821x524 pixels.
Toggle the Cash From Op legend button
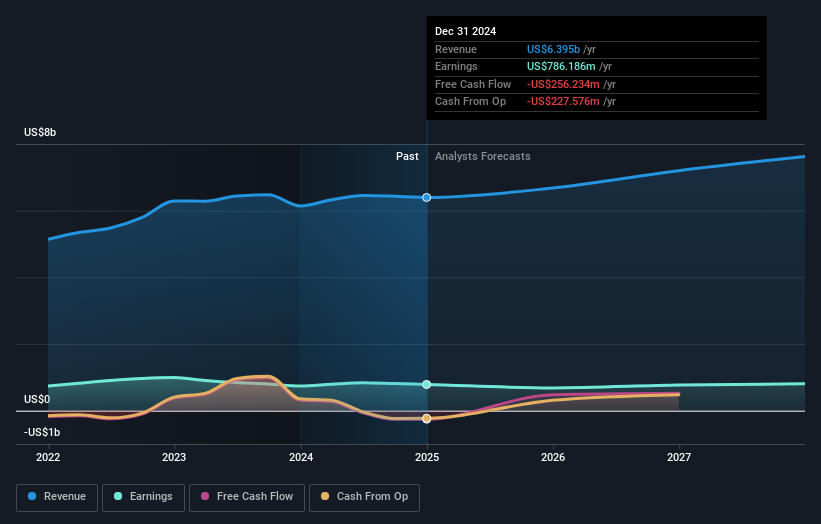click(364, 497)
